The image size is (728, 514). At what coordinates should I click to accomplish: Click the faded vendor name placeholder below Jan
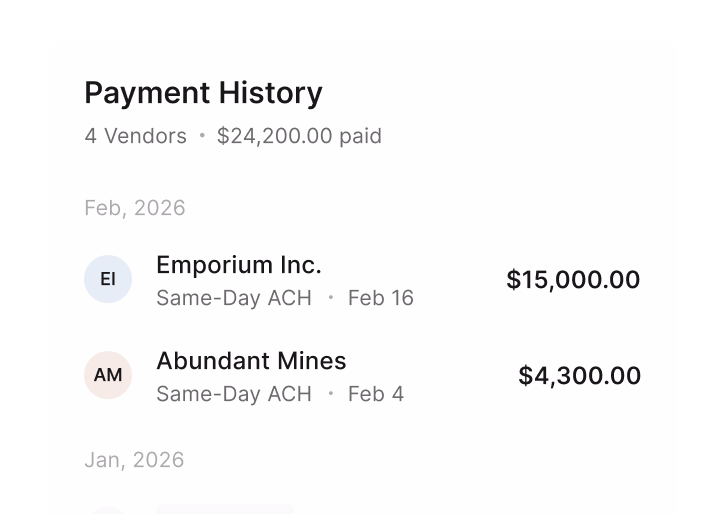[x=225, y=509]
